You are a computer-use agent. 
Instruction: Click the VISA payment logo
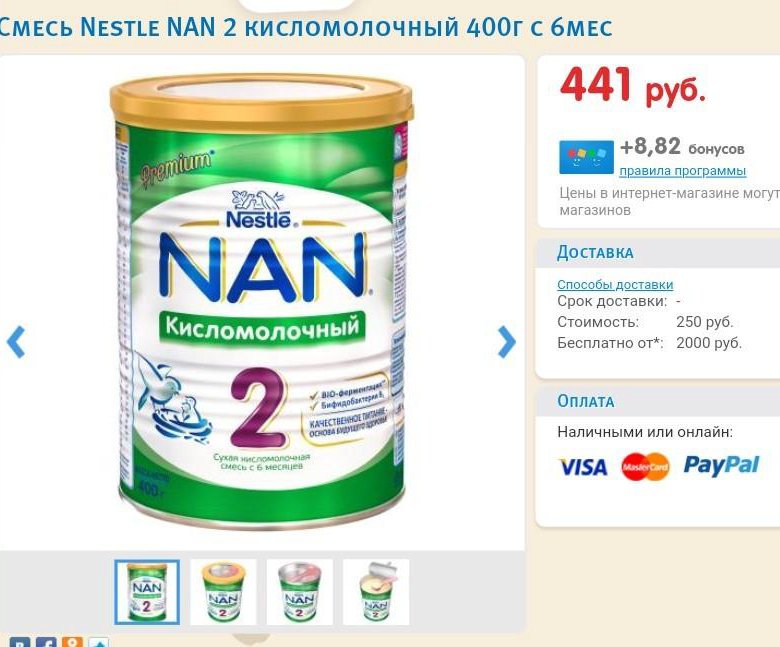click(x=584, y=467)
